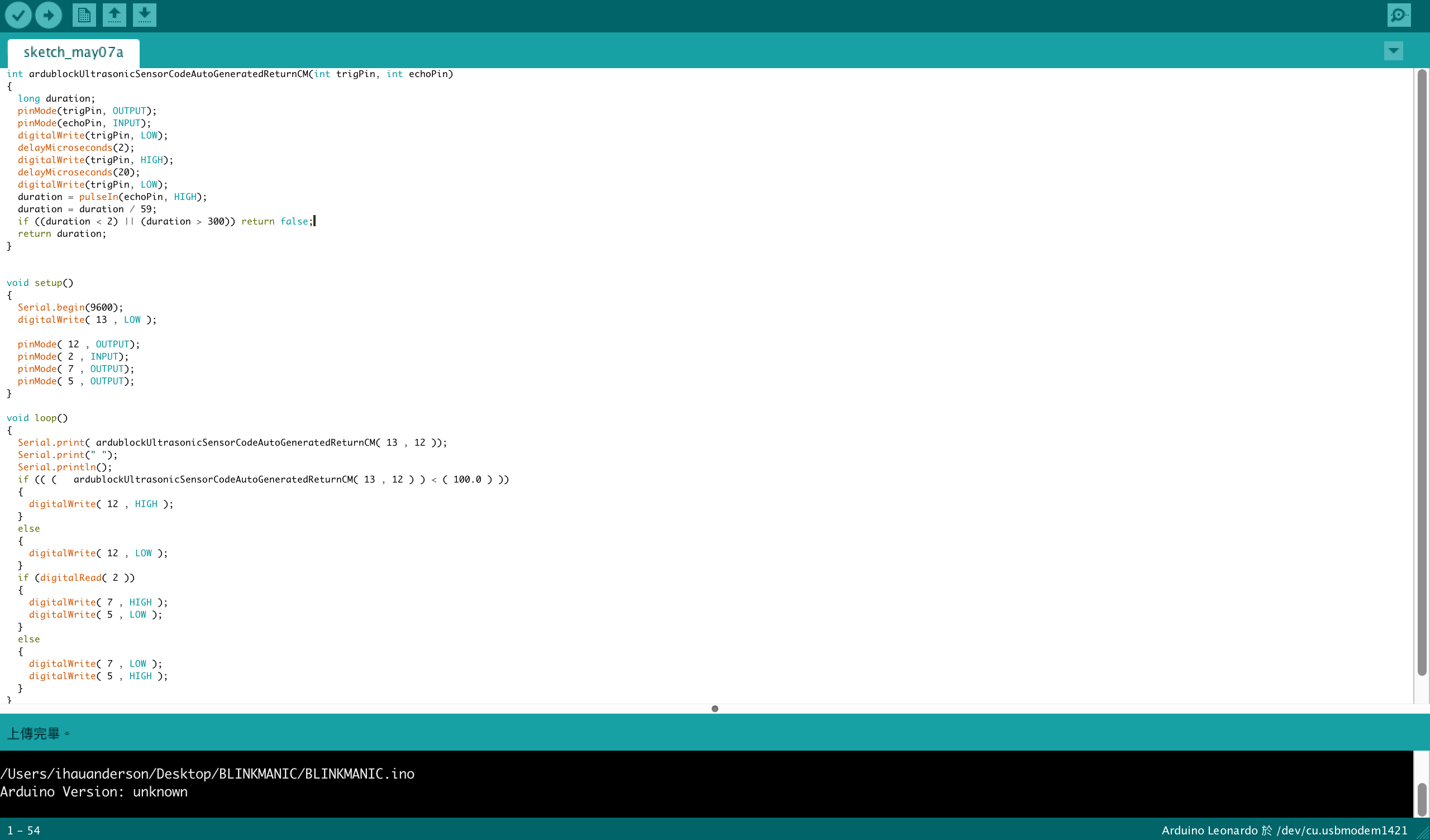The width and height of the screenshot is (1430, 840).
Task: Click the 'Serial.println();' line
Action: pyautogui.click(x=65, y=467)
